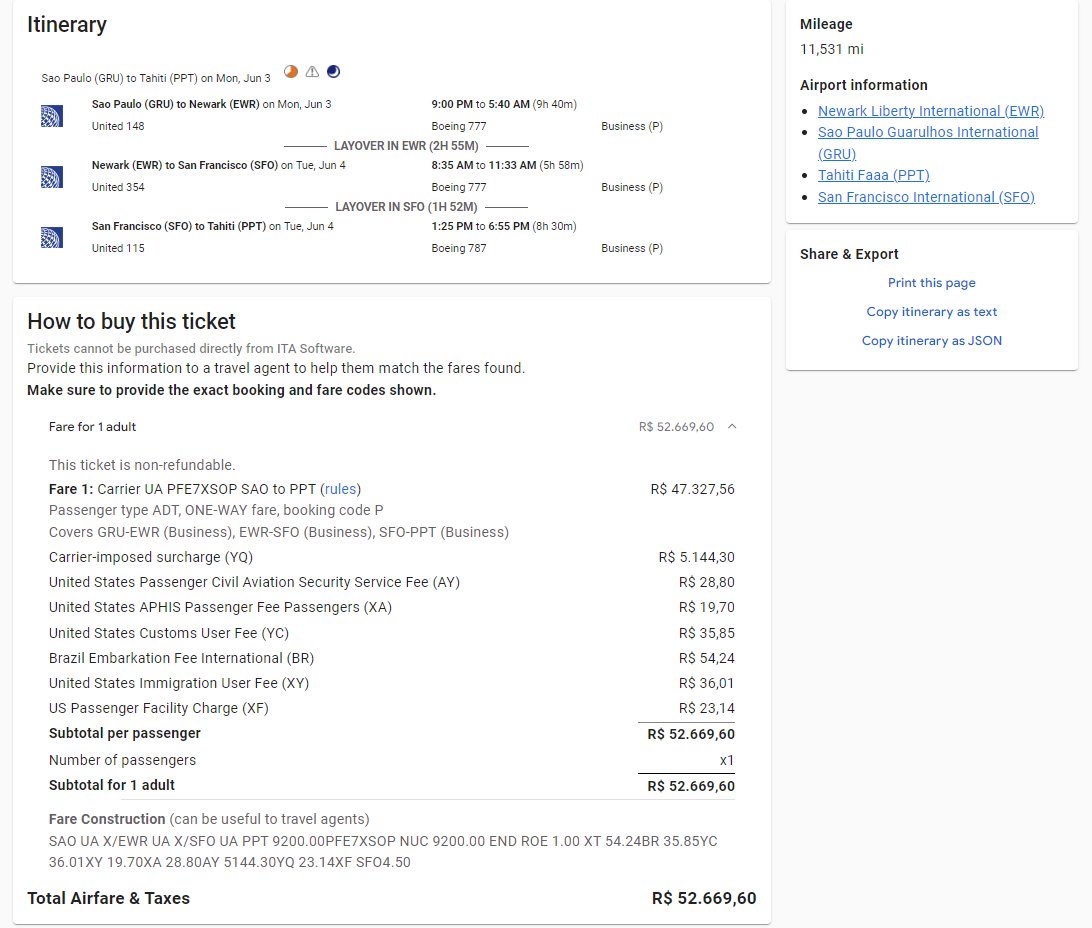Click the LAYOVER IN SFO (1H 52M) label

point(406,207)
